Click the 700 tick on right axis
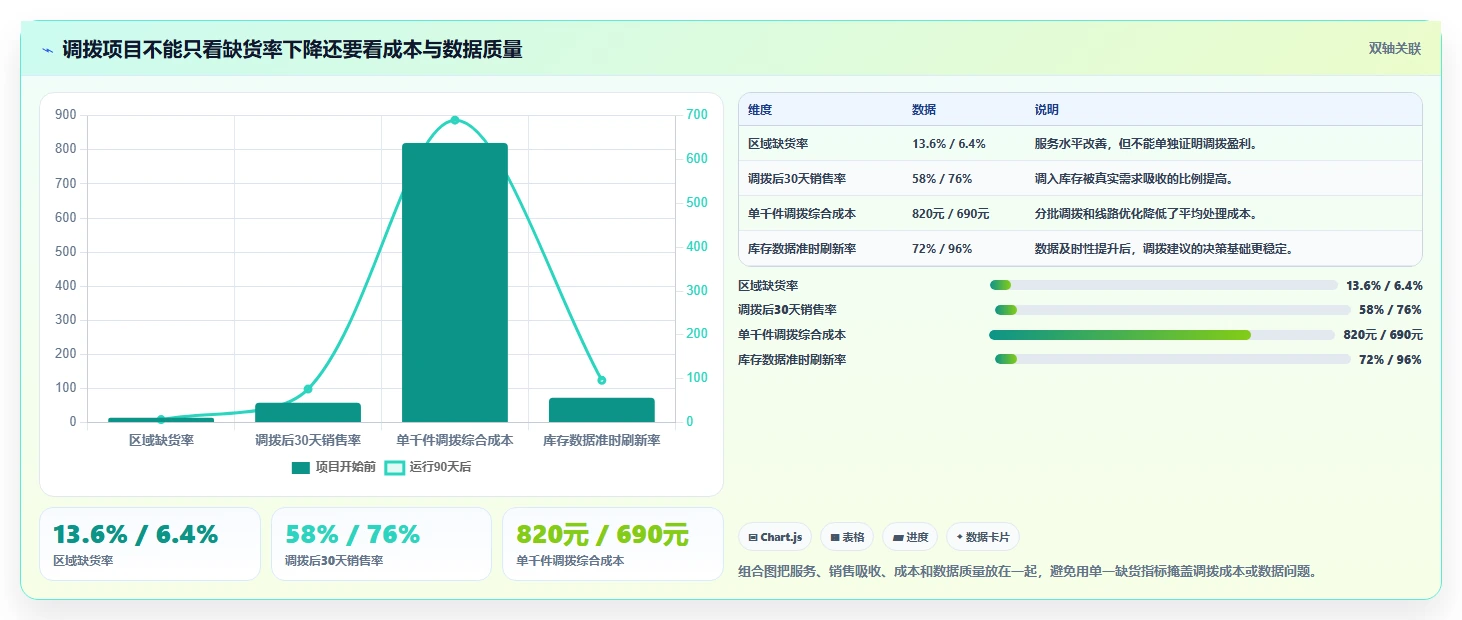 696,115
